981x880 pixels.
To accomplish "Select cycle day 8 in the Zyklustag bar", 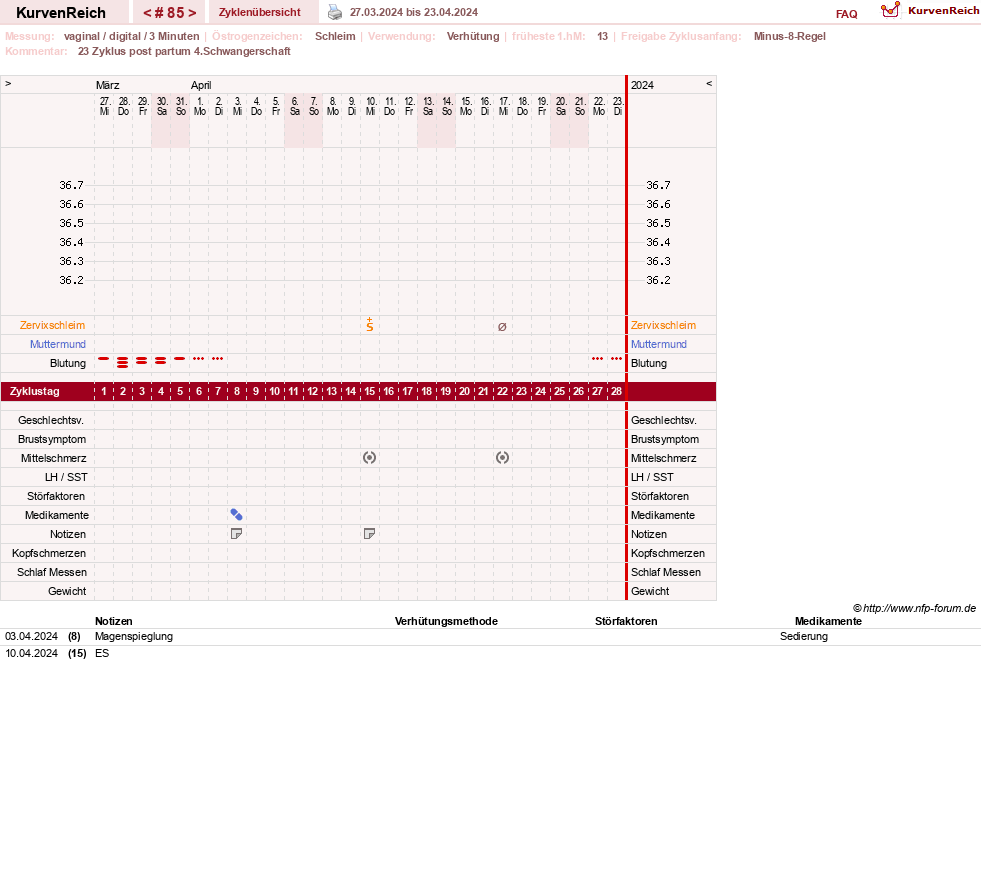I will pos(236,392).
